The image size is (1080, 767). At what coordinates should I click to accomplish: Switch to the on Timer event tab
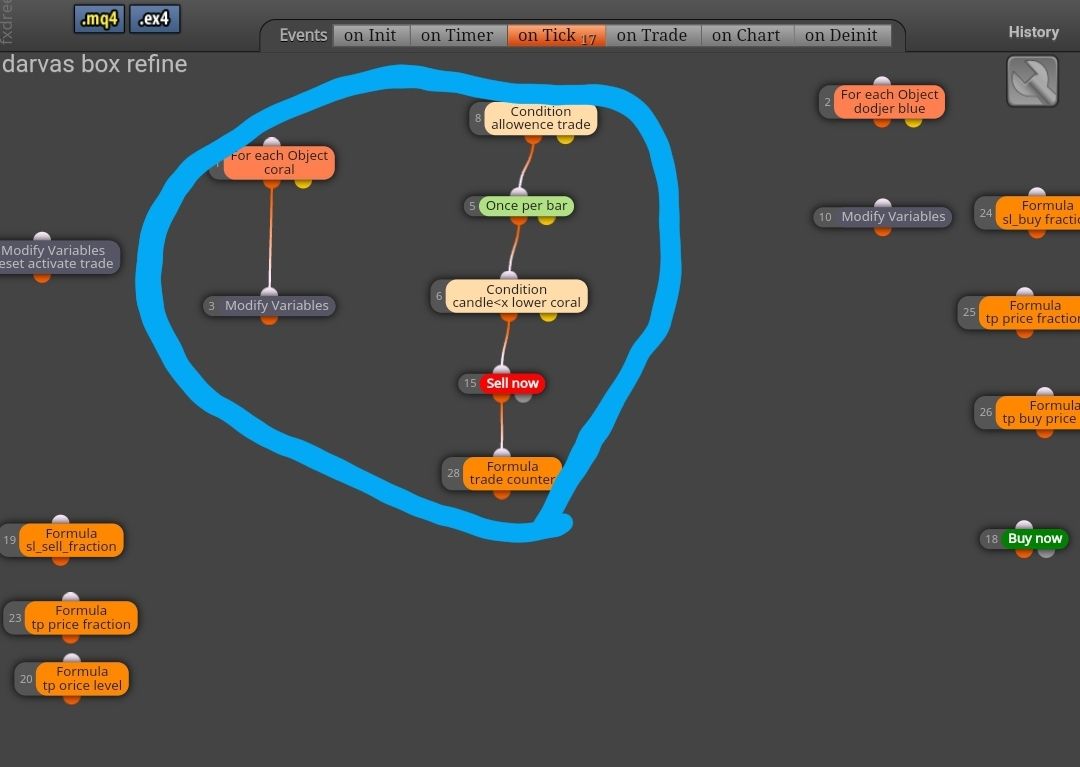click(457, 35)
